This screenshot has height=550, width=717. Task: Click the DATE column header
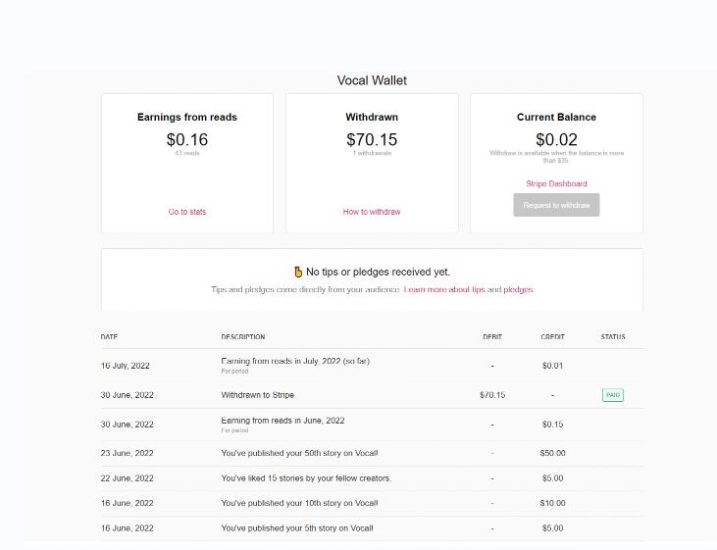pyautogui.click(x=109, y=337)
